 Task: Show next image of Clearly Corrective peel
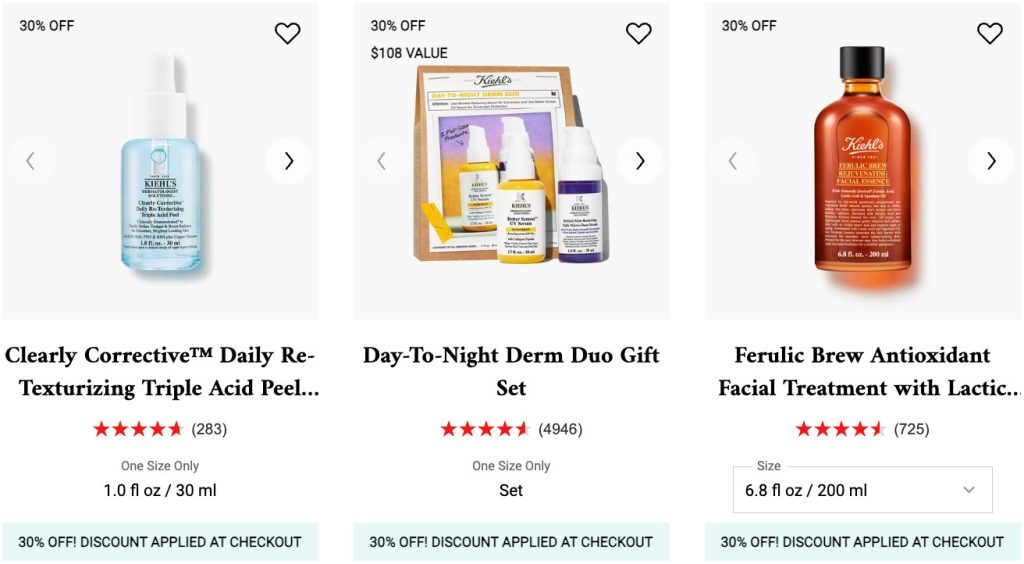click(288, 161)
